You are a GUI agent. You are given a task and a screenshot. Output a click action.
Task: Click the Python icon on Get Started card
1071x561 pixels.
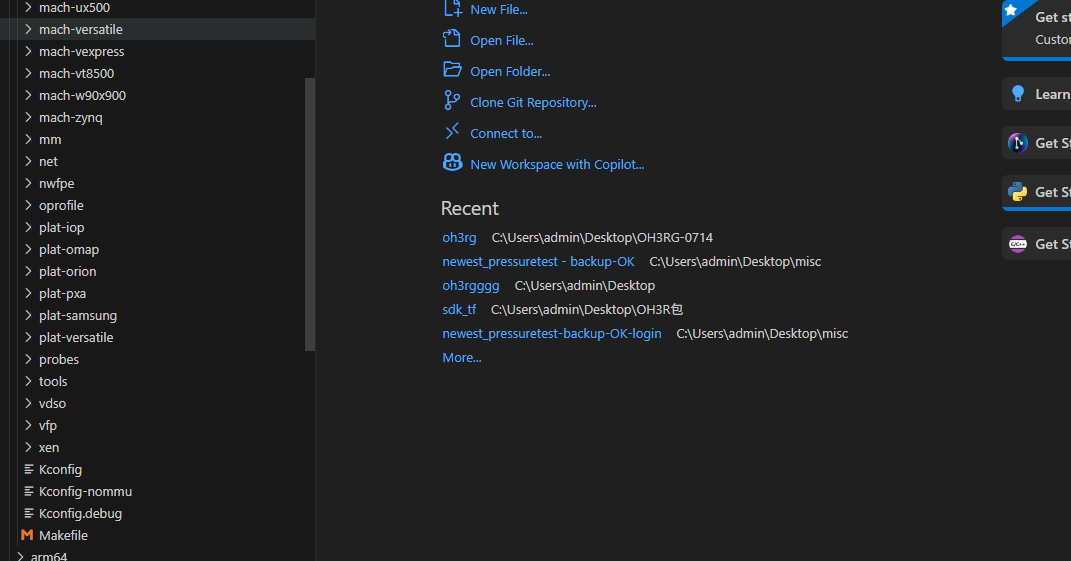point(1018,192)
